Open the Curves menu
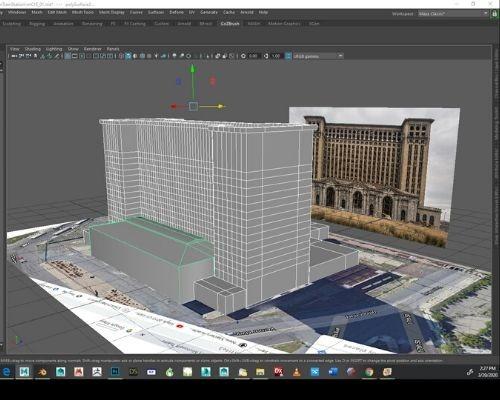The width and height of the screenshot is (500, 400). tap(136, 12)
